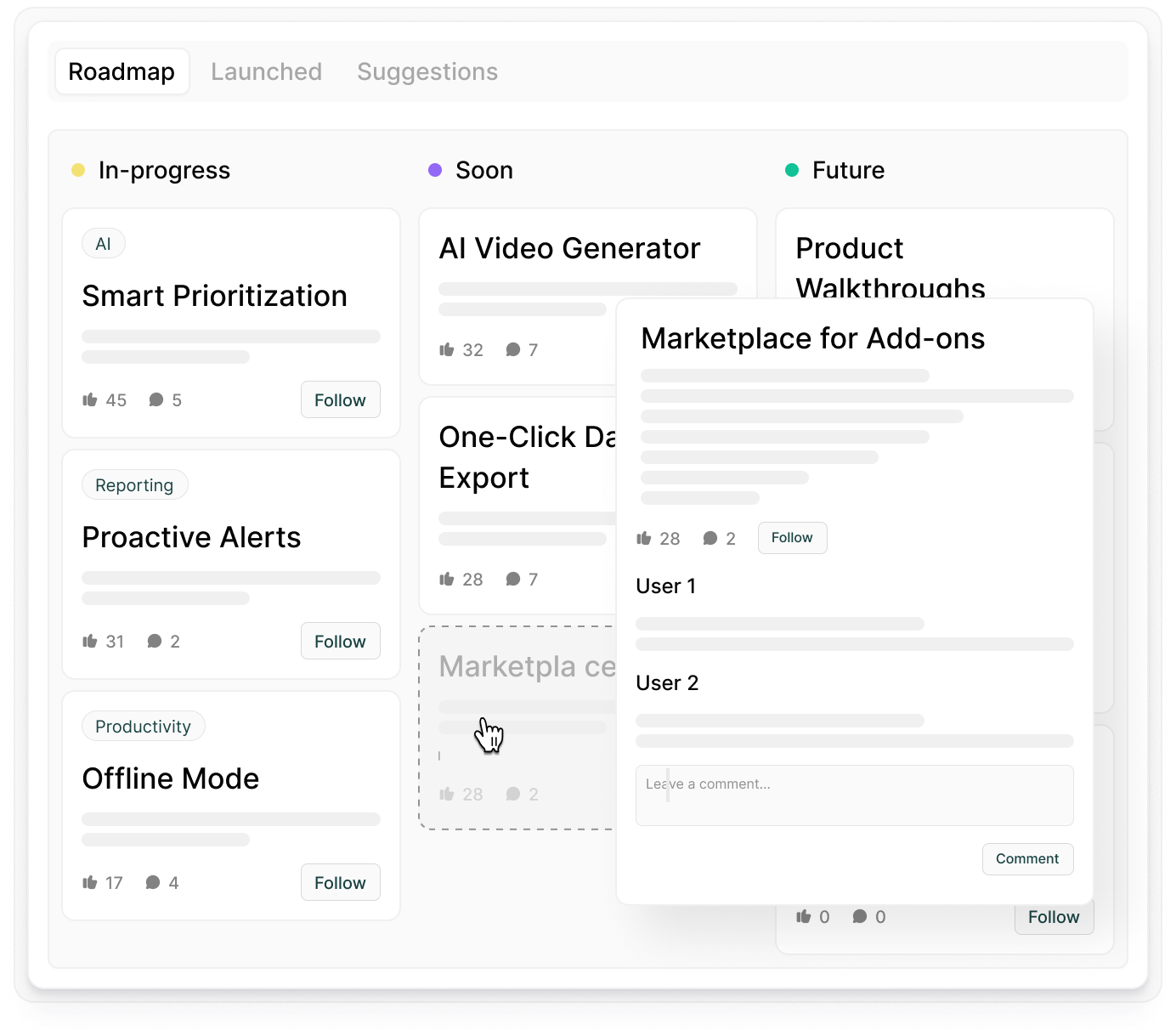Upvote the Smart Prioritization card
Viewport: 1176px width, 1030px height.
coord(90,399)
